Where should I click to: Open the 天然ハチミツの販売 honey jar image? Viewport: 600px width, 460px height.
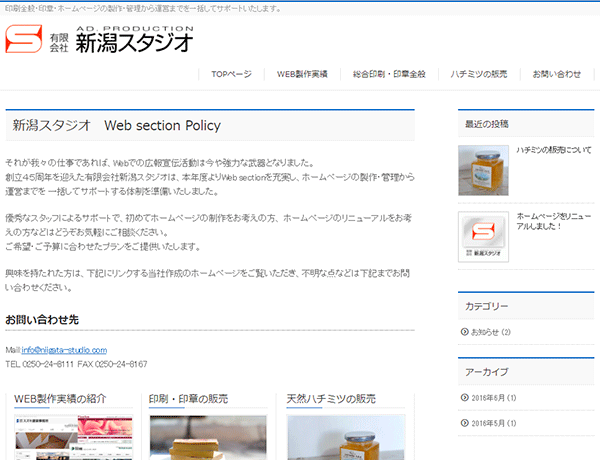click(x=346, y=437)
